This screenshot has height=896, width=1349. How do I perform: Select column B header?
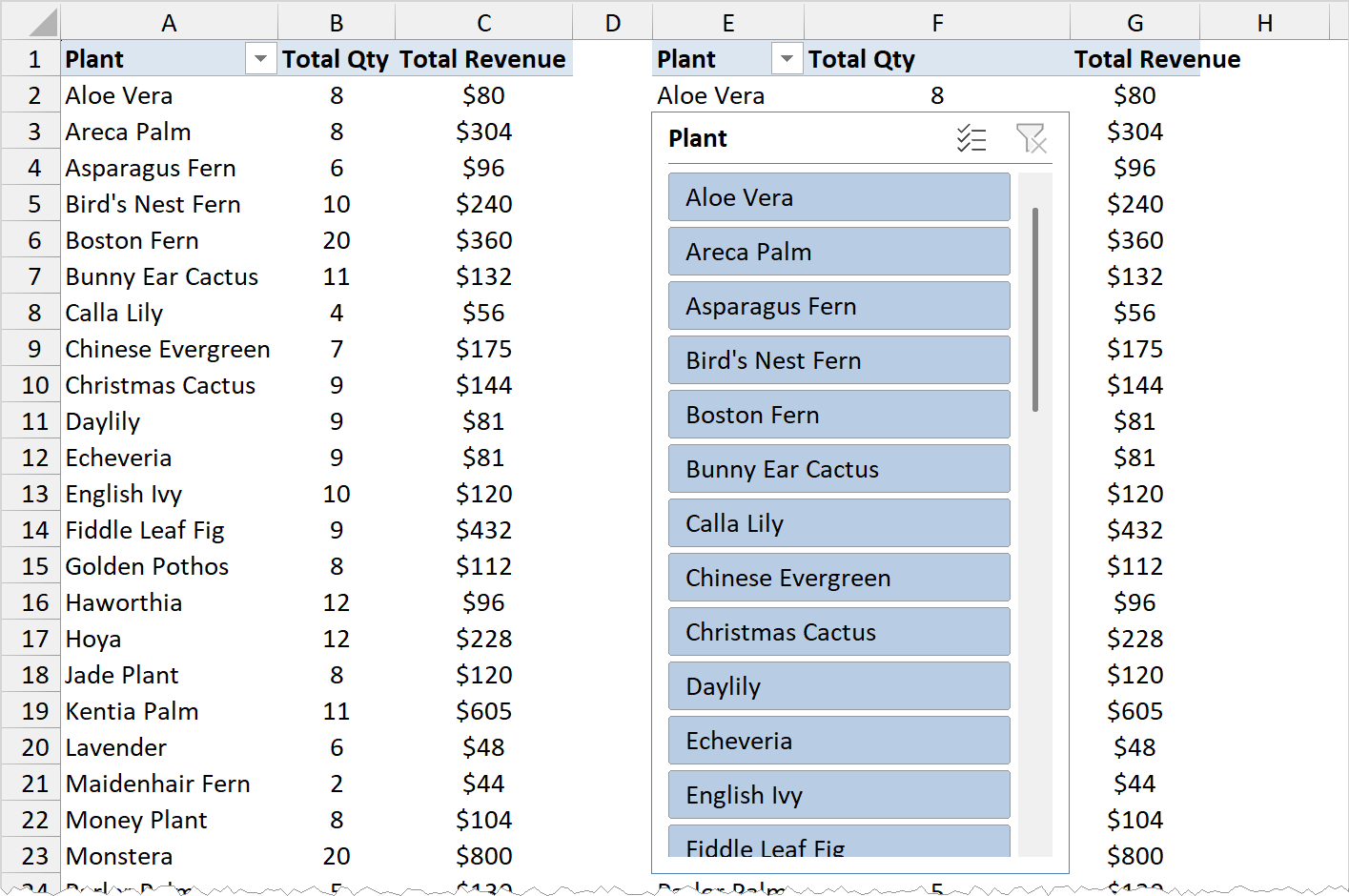pyautogui.click(x=337, y=22)
